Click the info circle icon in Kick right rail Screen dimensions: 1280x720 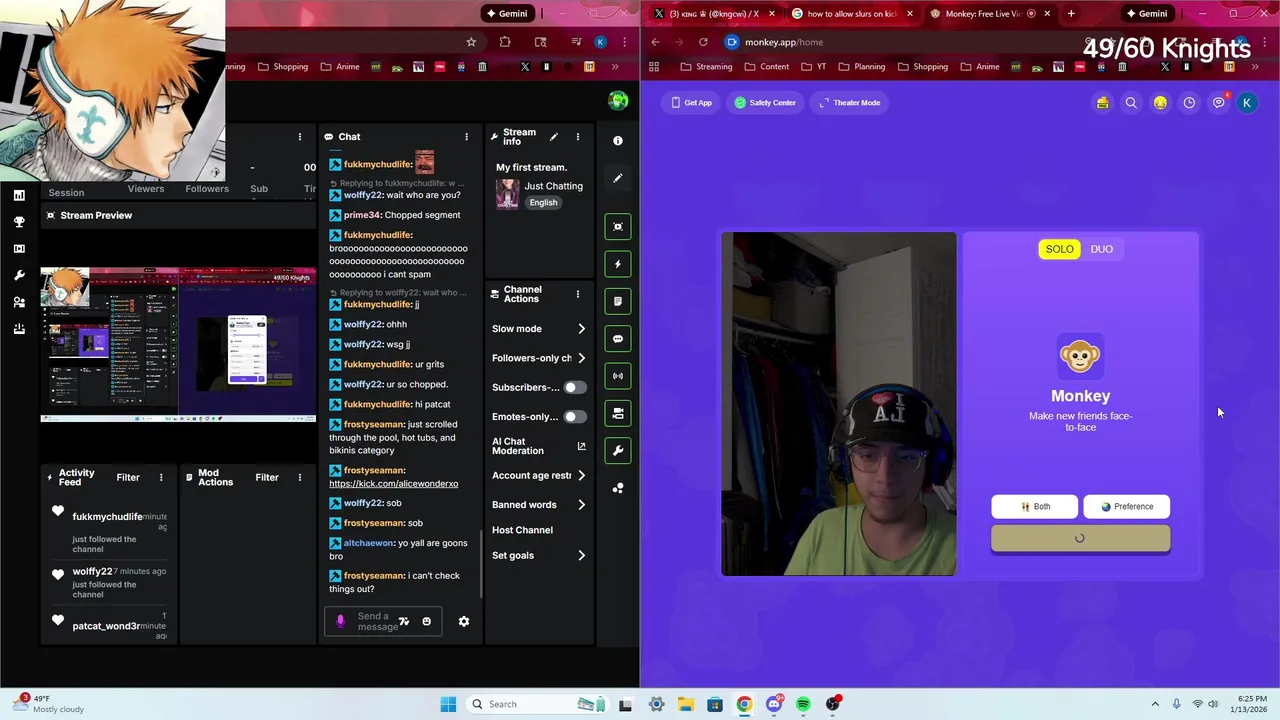click(x=618, y=141)
